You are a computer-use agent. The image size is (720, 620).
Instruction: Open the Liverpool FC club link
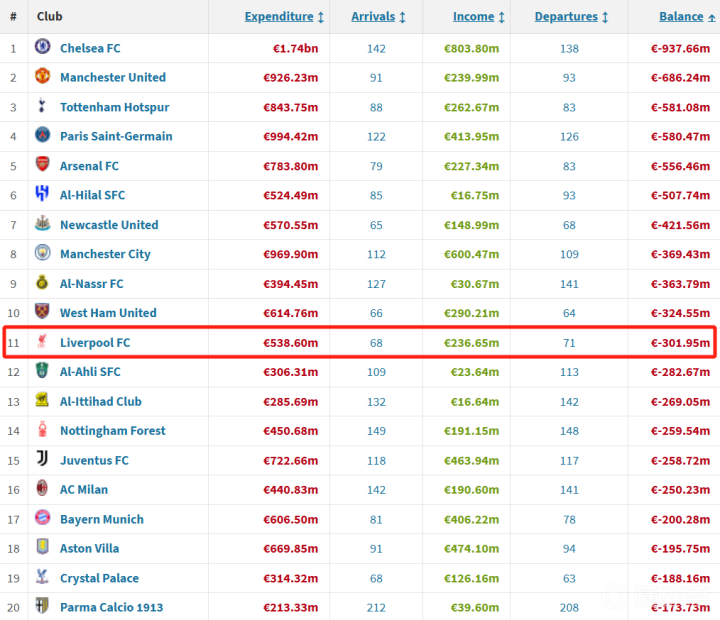point(95,343)
